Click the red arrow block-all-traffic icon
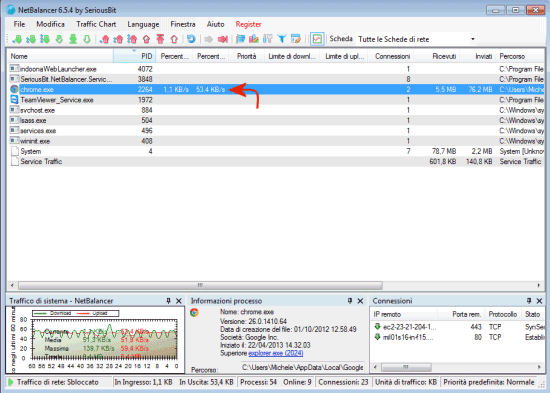 coord(223,39)
